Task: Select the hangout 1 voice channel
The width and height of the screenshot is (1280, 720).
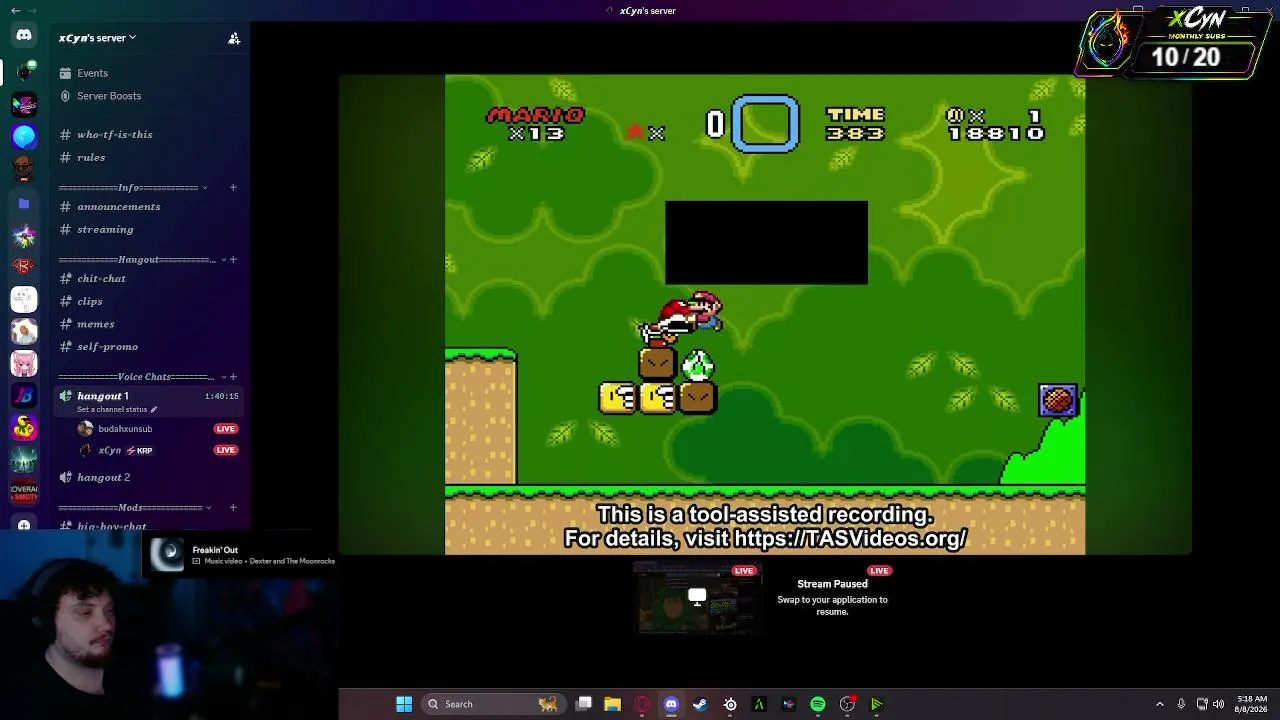Action: tap(150, 401)
